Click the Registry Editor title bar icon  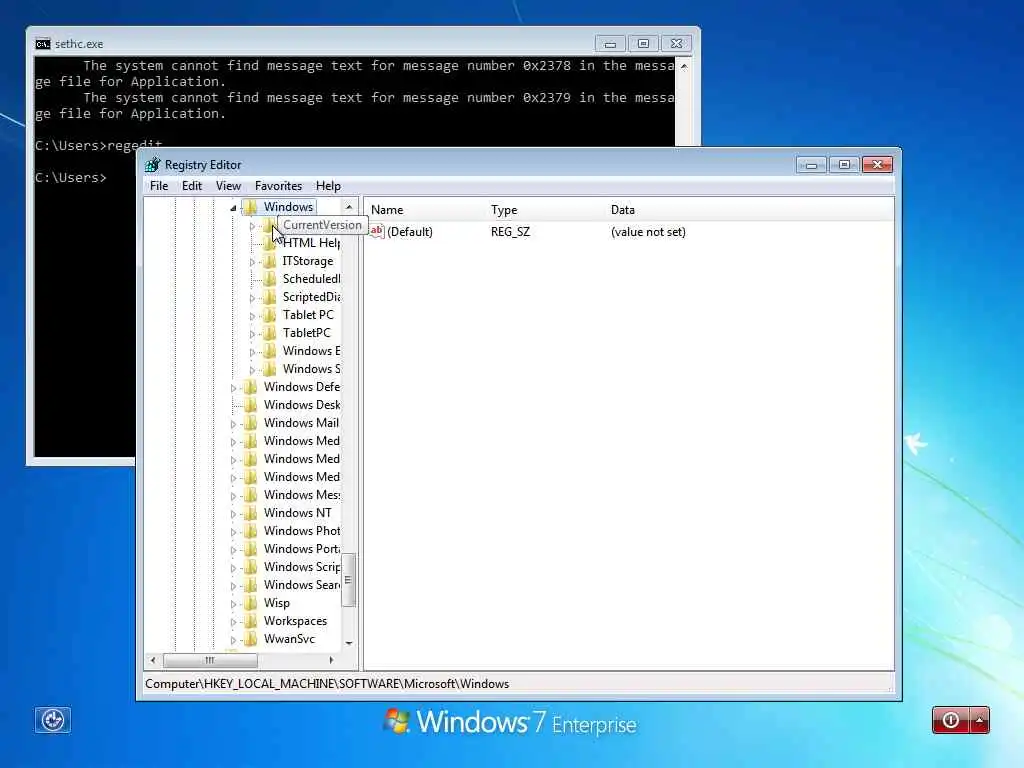pyautogui.click(x=152, y=165)
